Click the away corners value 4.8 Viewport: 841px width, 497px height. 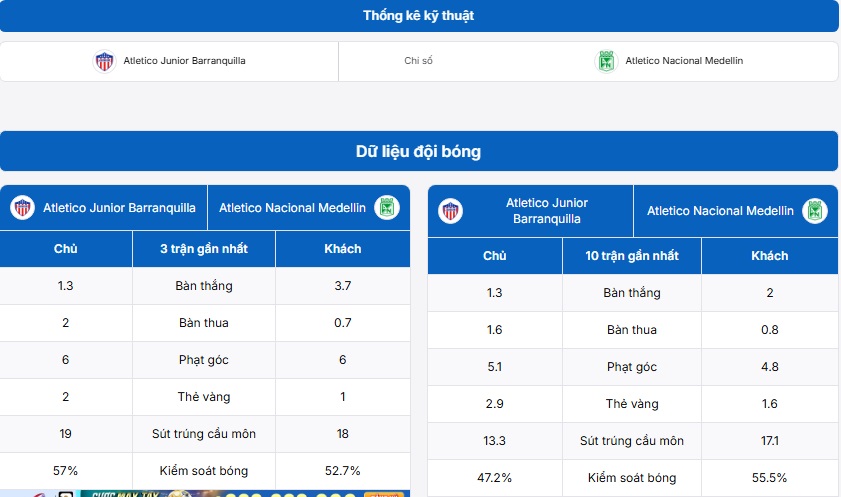770,367
